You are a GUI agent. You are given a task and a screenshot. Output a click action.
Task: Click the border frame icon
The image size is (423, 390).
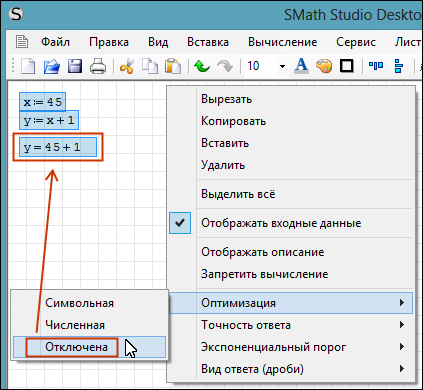pos(347,66)
